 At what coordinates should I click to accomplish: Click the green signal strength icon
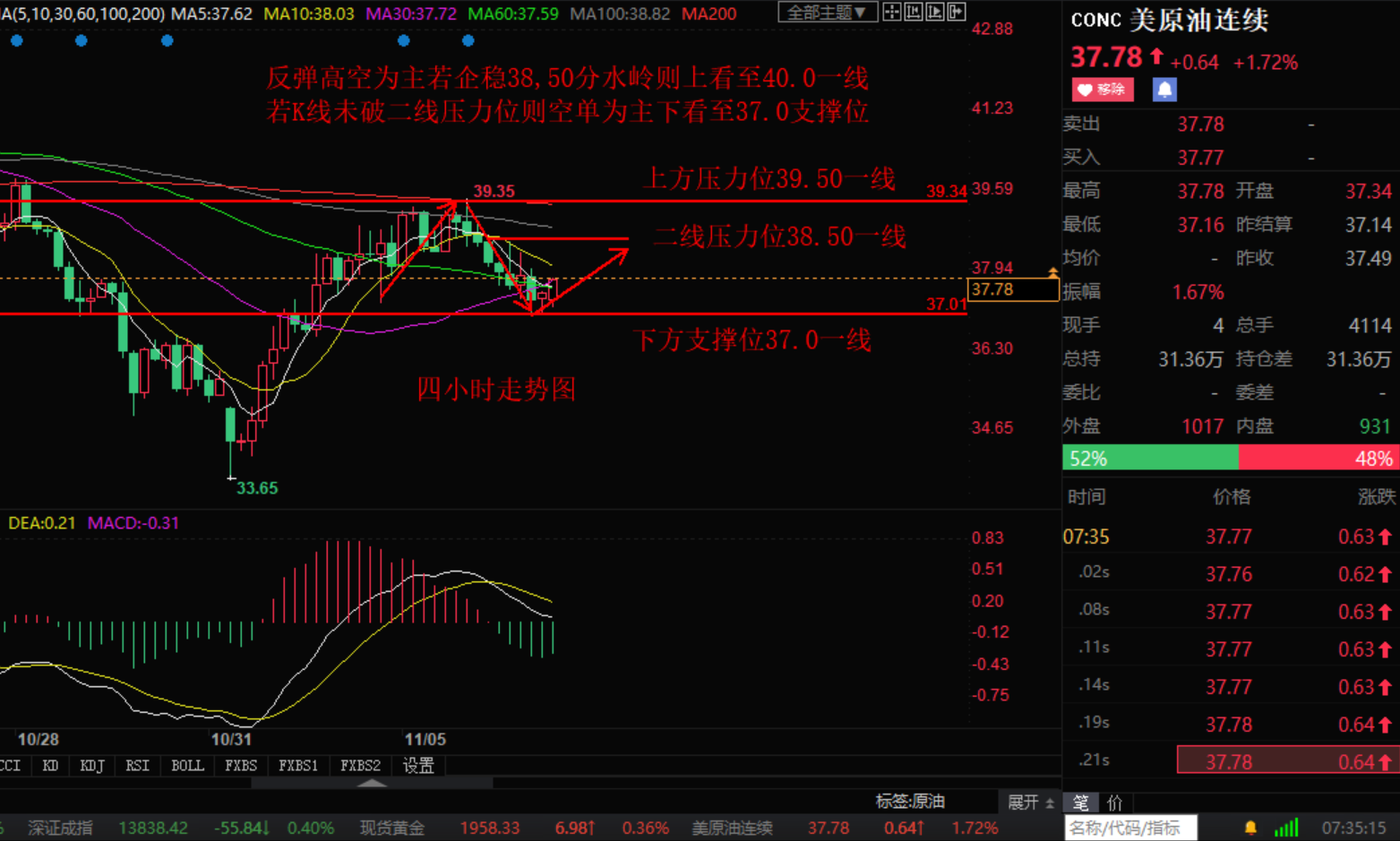point(1287,828)
